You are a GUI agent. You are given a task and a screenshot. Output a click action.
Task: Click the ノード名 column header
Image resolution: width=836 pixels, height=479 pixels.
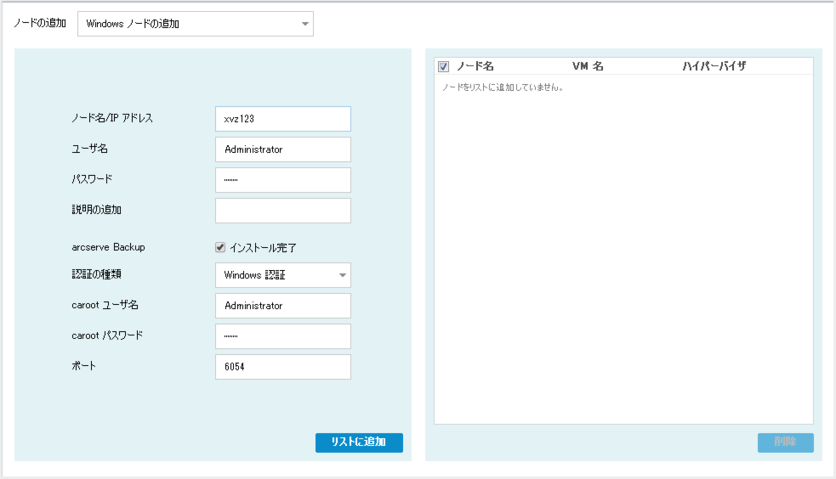pyautogui.click(x=475, y=66)
